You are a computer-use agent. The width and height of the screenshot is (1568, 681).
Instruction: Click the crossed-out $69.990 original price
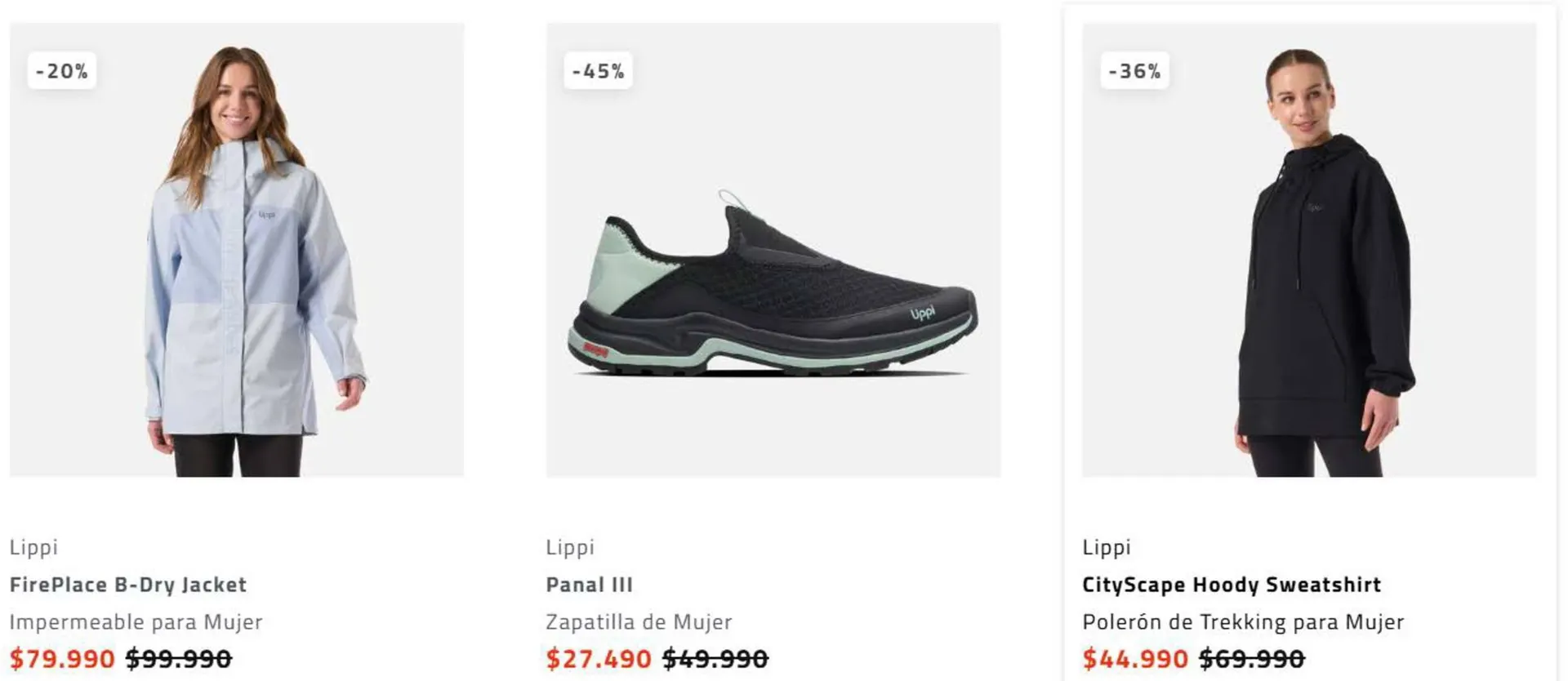1252,658
